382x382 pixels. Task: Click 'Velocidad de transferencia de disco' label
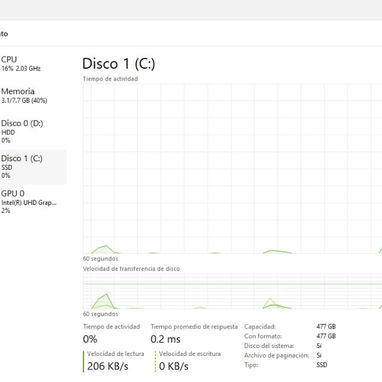pyautogui.click(x=131, y=269)
